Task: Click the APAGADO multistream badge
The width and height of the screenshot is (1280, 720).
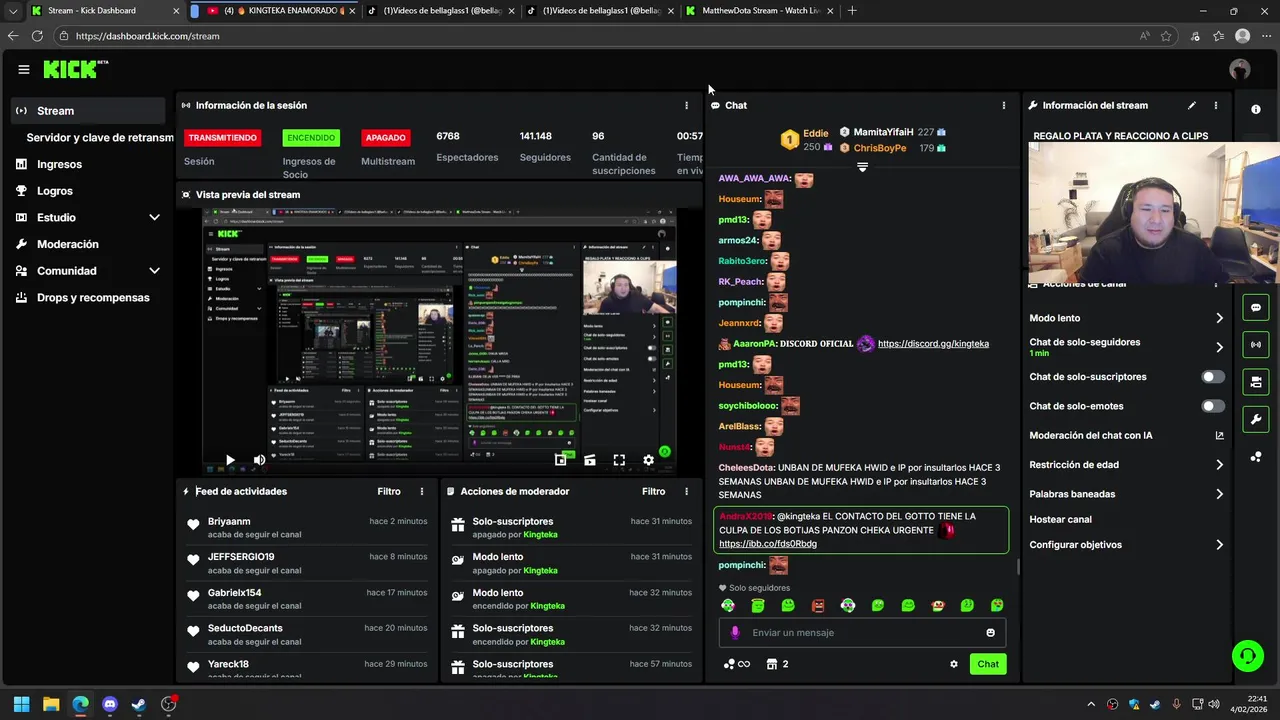Action: (x=385, y=138)
